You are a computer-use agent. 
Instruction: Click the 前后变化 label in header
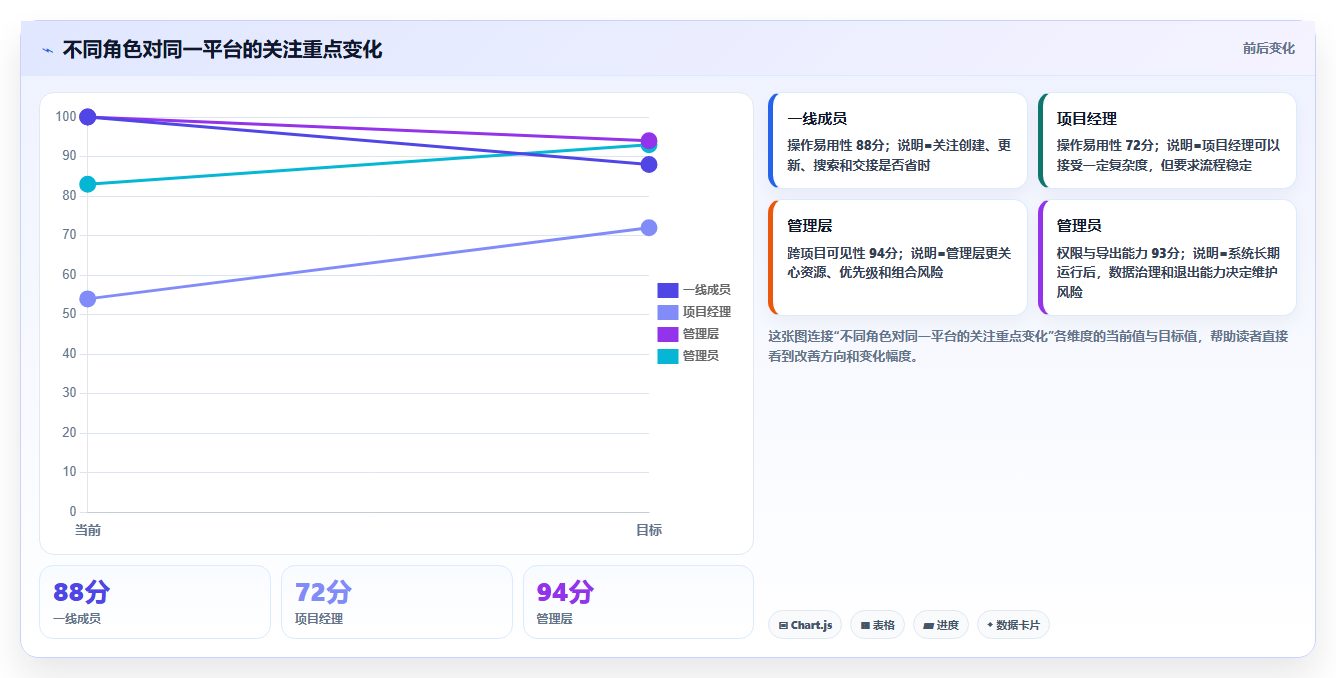1268,48
